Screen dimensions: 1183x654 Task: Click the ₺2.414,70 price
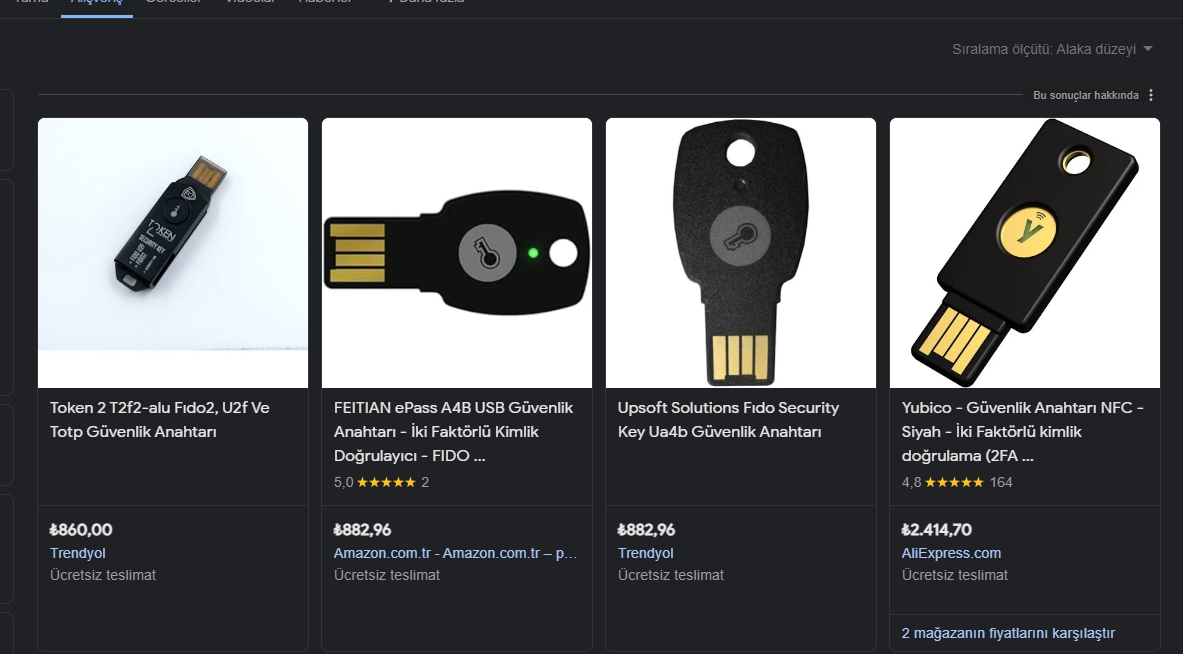[x=936, y=530]
